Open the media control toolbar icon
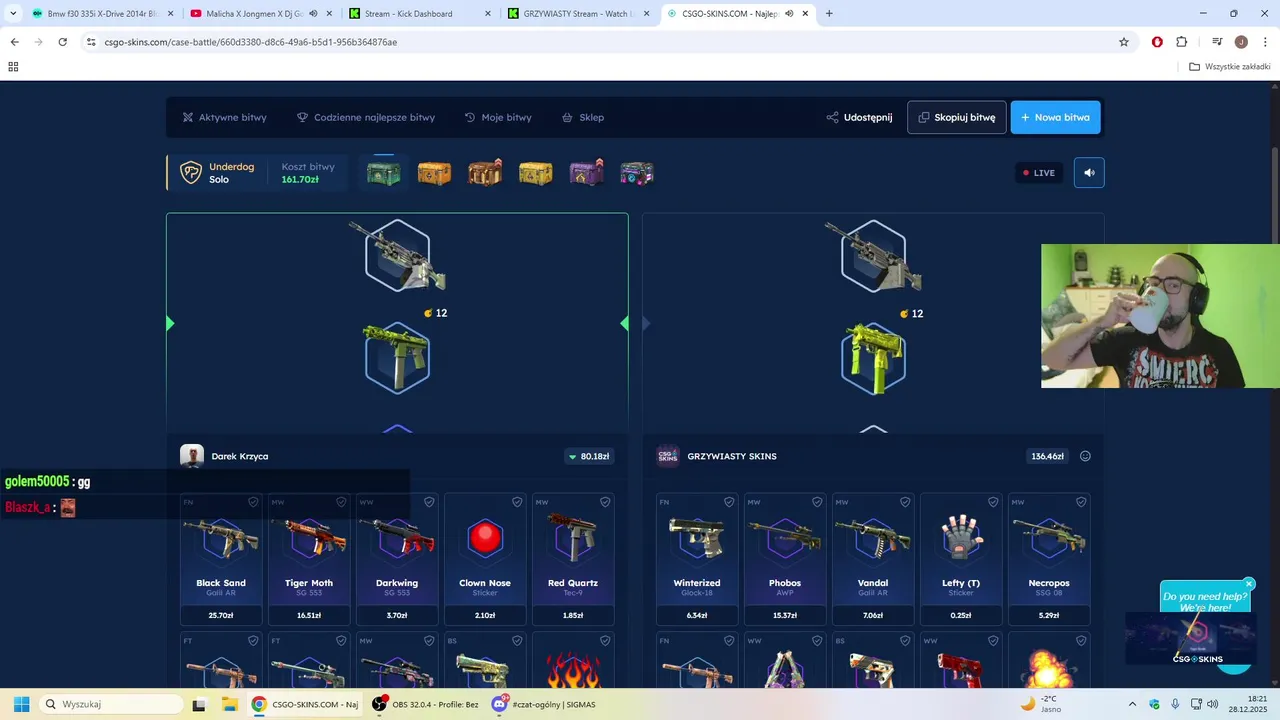Viewport: 1280px width, 720px height. pos(1217,42)
